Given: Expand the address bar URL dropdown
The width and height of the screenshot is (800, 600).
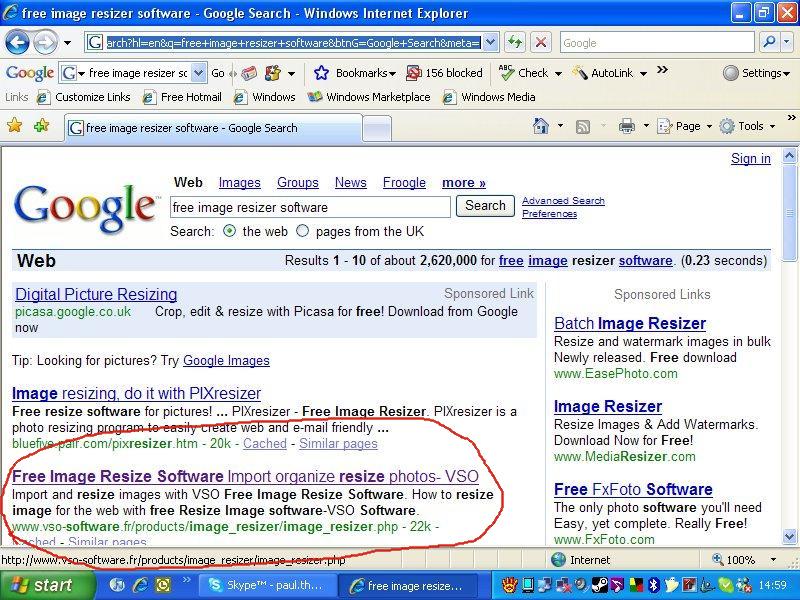Looking at the screenshot, I should coord(490,42).
